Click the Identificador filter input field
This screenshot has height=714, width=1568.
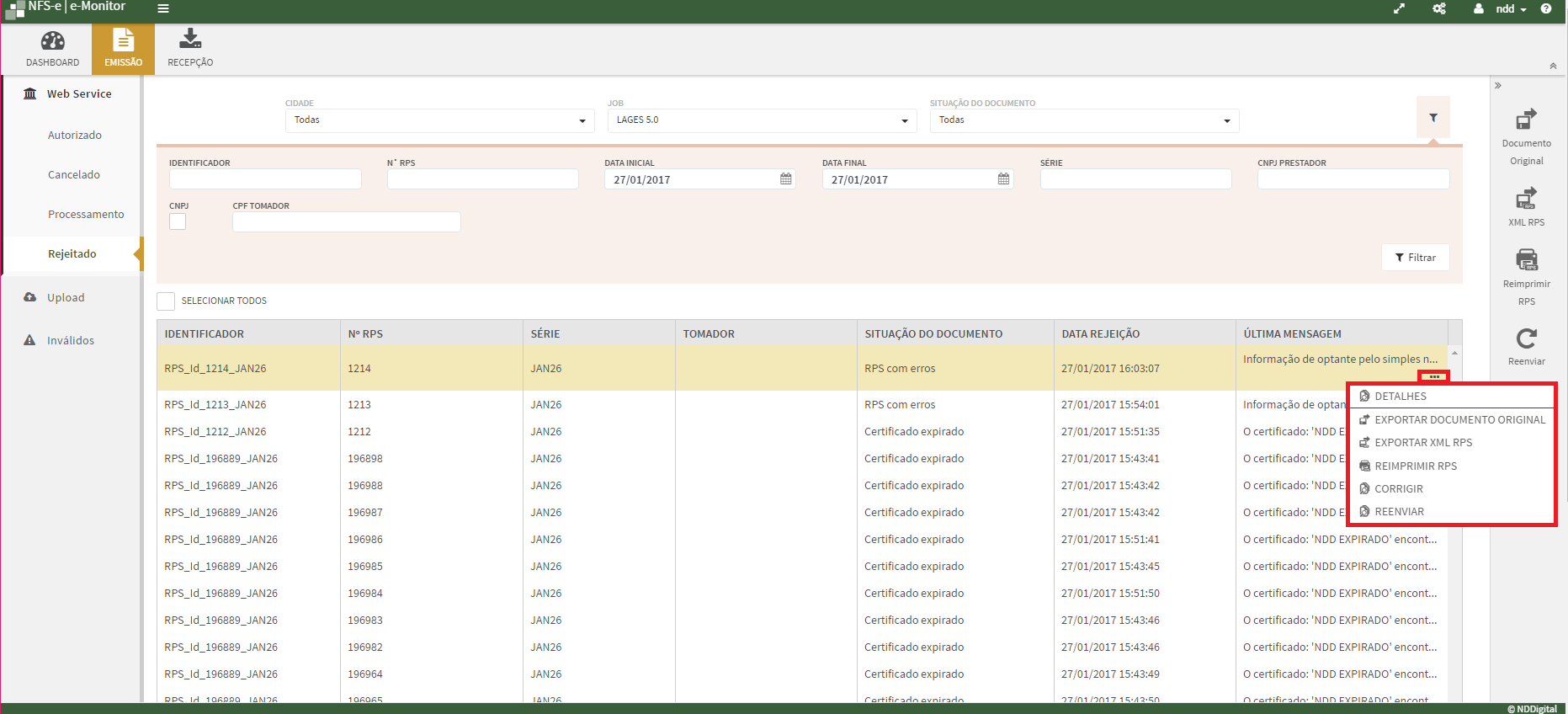[x=265, y=179]
